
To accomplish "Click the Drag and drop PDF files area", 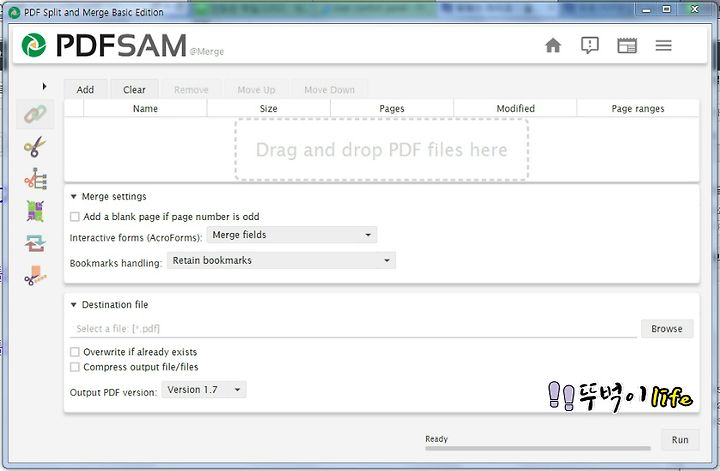I will coord(382,150).
